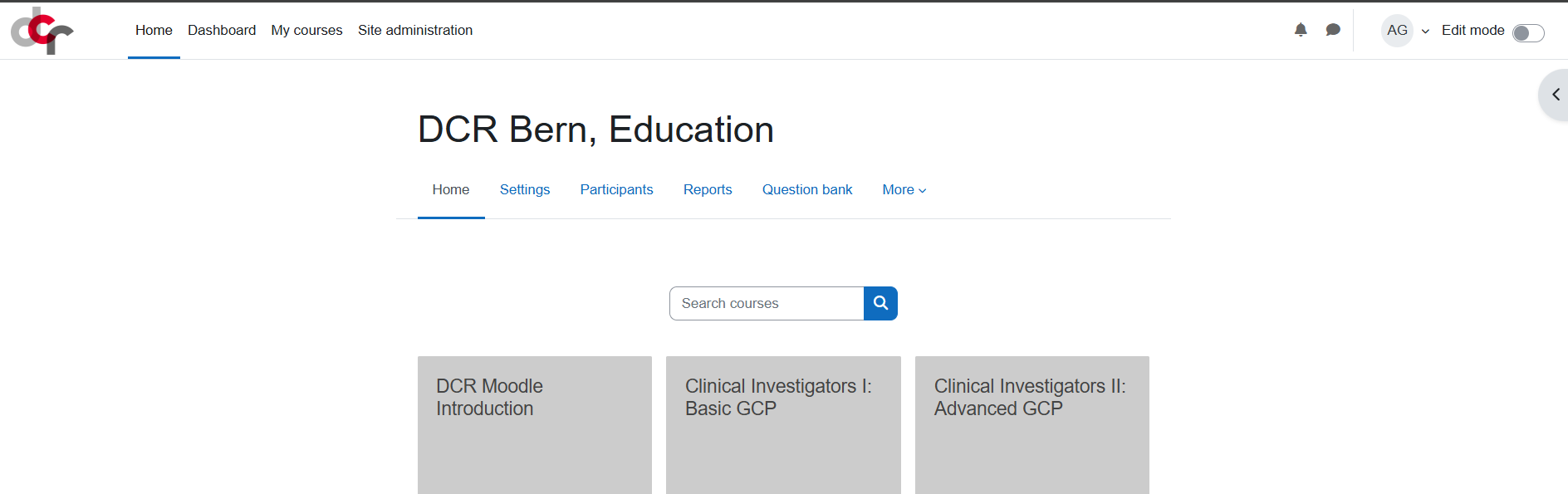Go to Dashboard in top navigation

222,30
